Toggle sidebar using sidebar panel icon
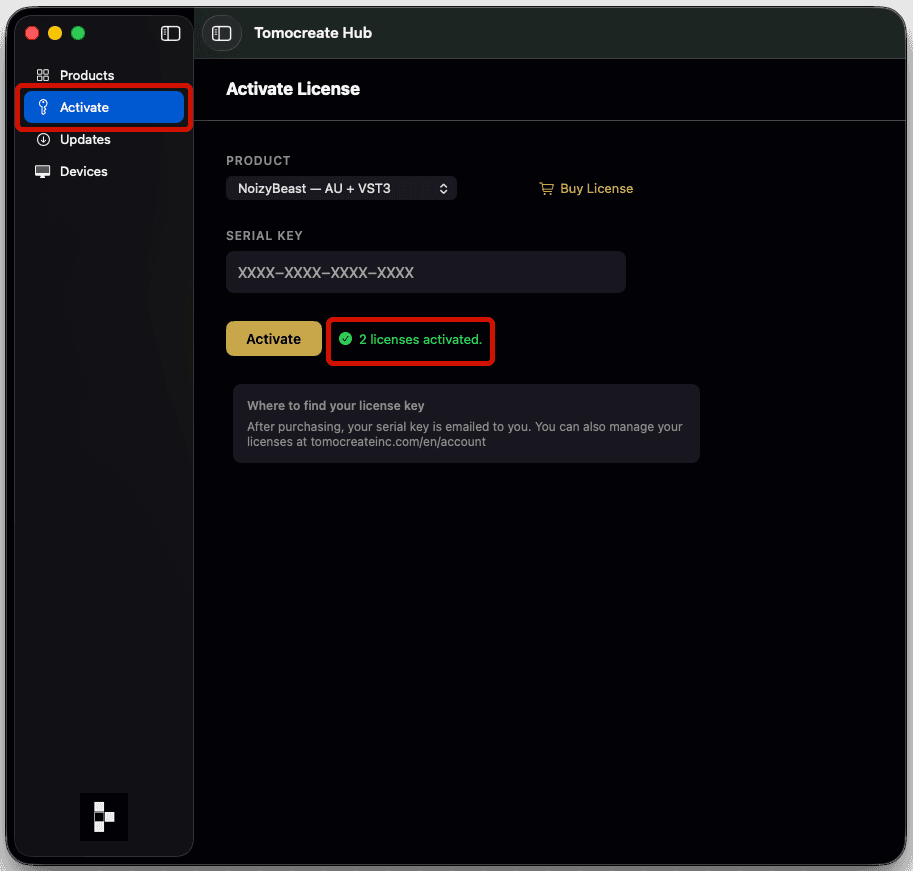This screenshot has height=871, width=913. (x=171, y=33)
